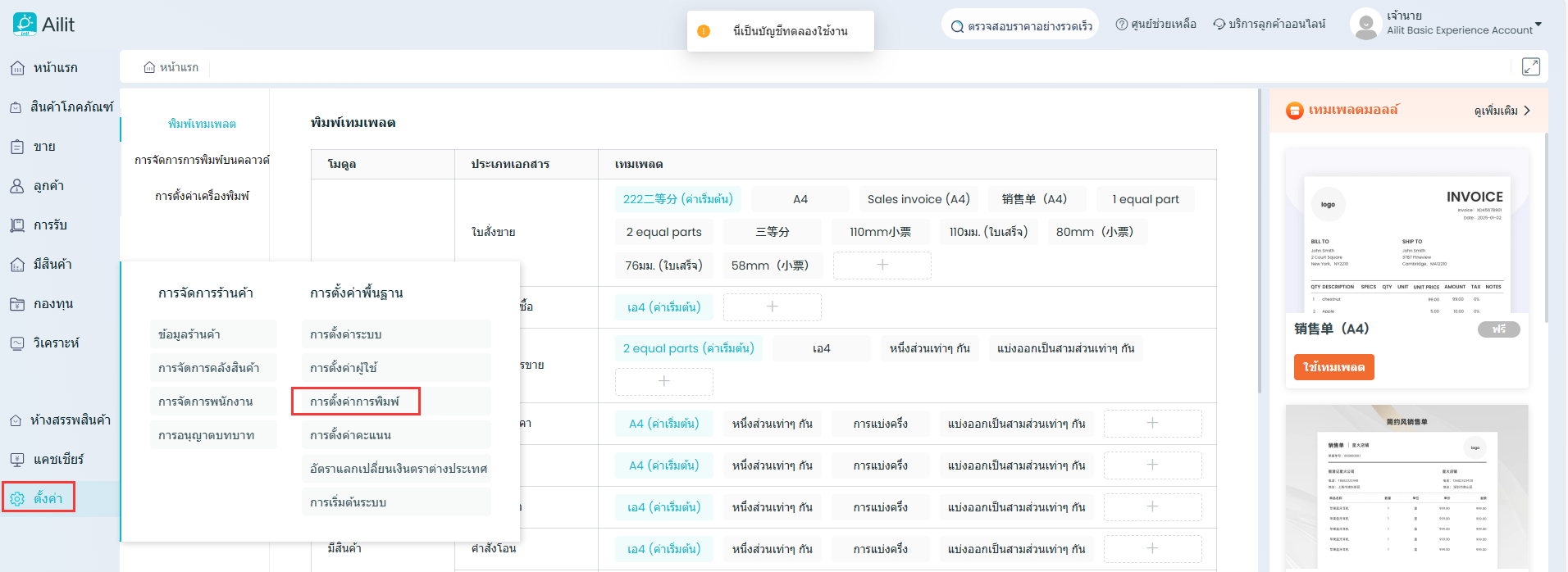Viewport: 1568px width, 572px height.
Task: Open the ลูกค้า customer sidebar icon
Action: point(17,186)
